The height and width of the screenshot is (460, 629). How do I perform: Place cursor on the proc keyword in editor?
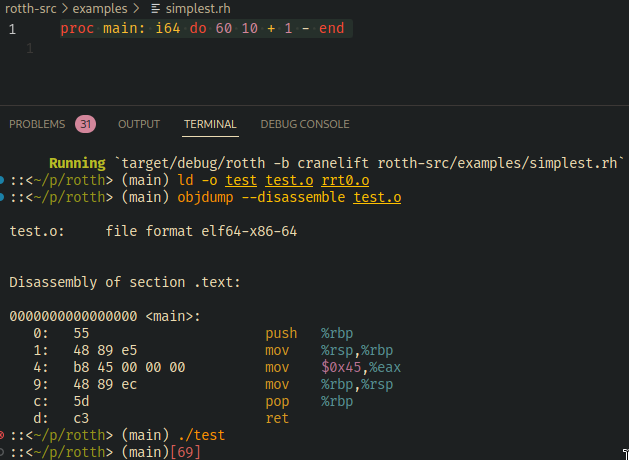click(76, 29)
